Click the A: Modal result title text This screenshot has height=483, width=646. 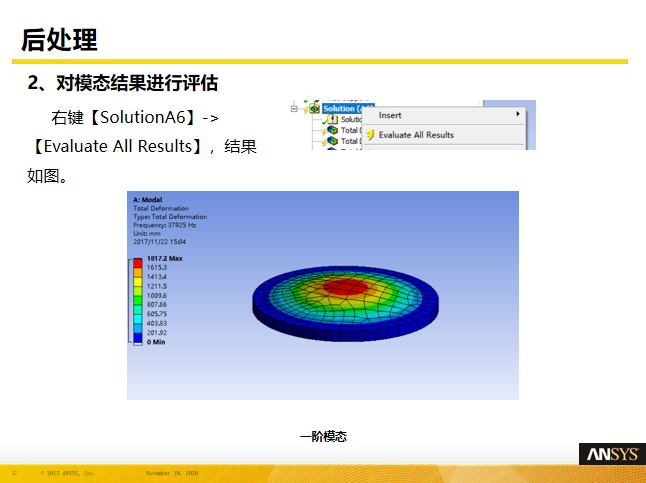point(147,200)
